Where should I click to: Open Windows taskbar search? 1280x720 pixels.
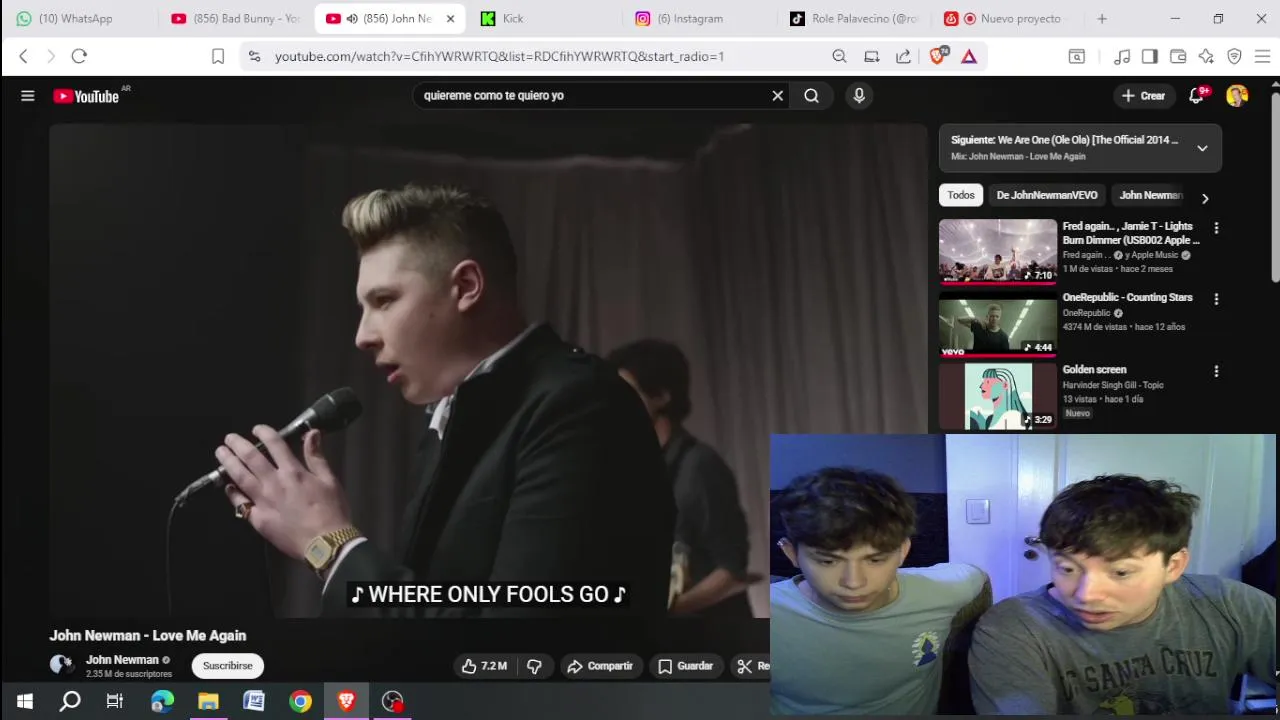(x=70, y=701)
